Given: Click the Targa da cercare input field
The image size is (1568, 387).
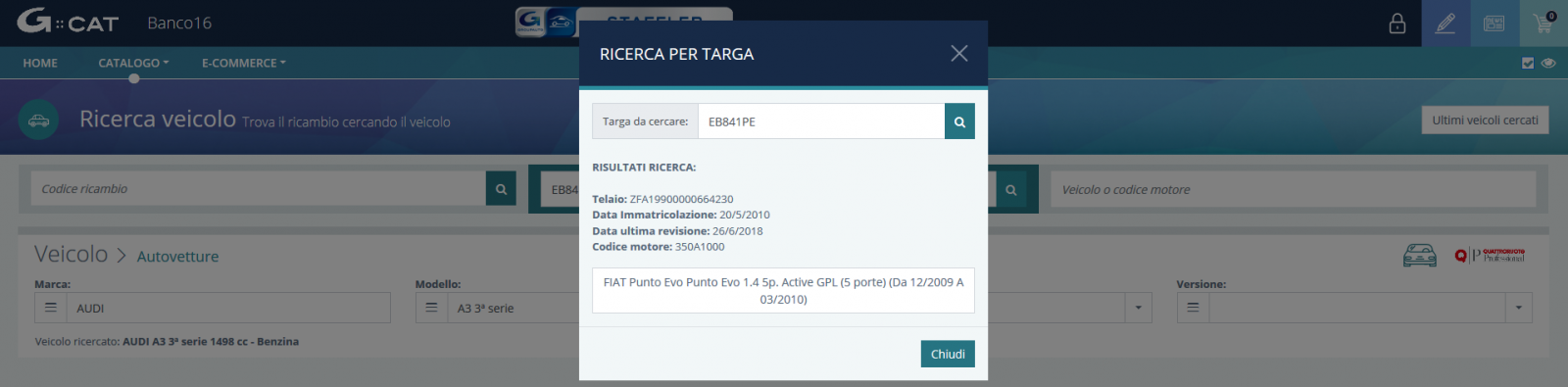Looking at the screenshot, I should (x=821, y=121).
